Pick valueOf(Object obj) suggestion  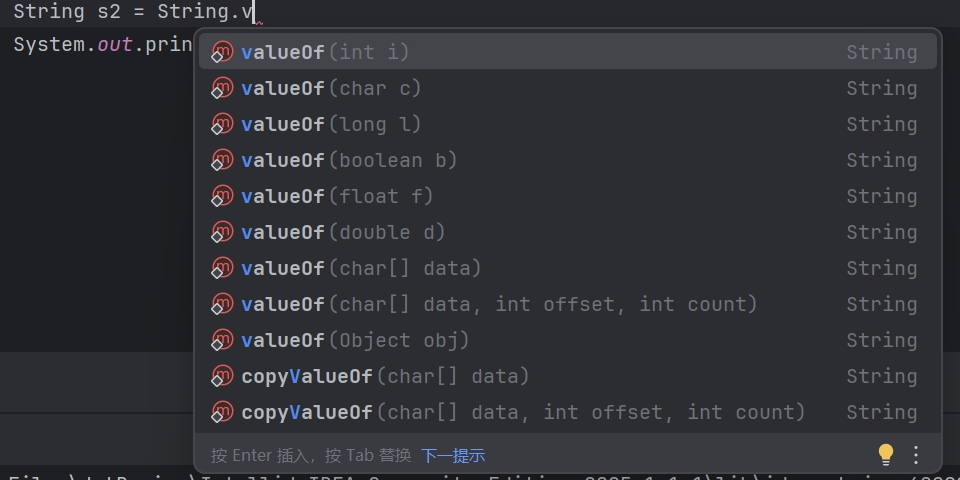(568, 340)
